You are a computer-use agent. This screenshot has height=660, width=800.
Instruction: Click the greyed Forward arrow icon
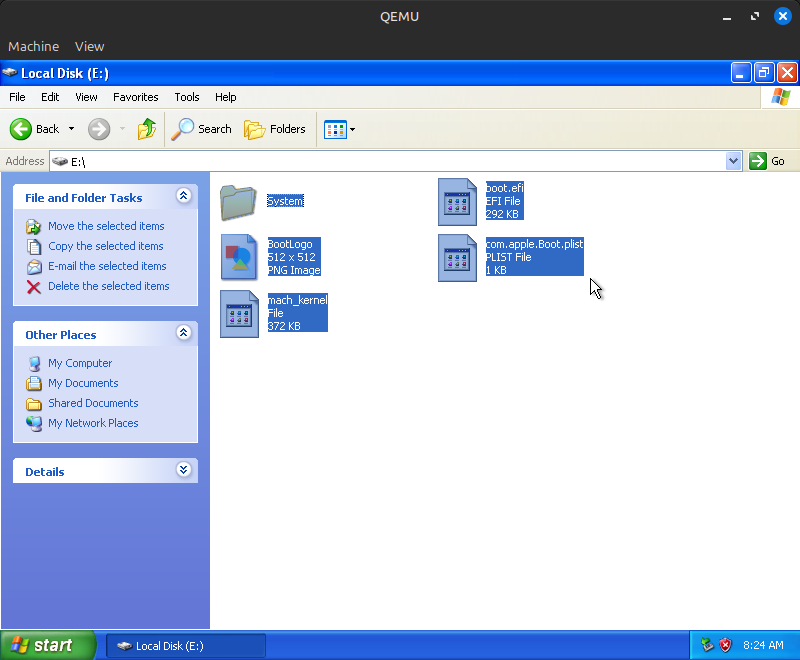[99, 129]
